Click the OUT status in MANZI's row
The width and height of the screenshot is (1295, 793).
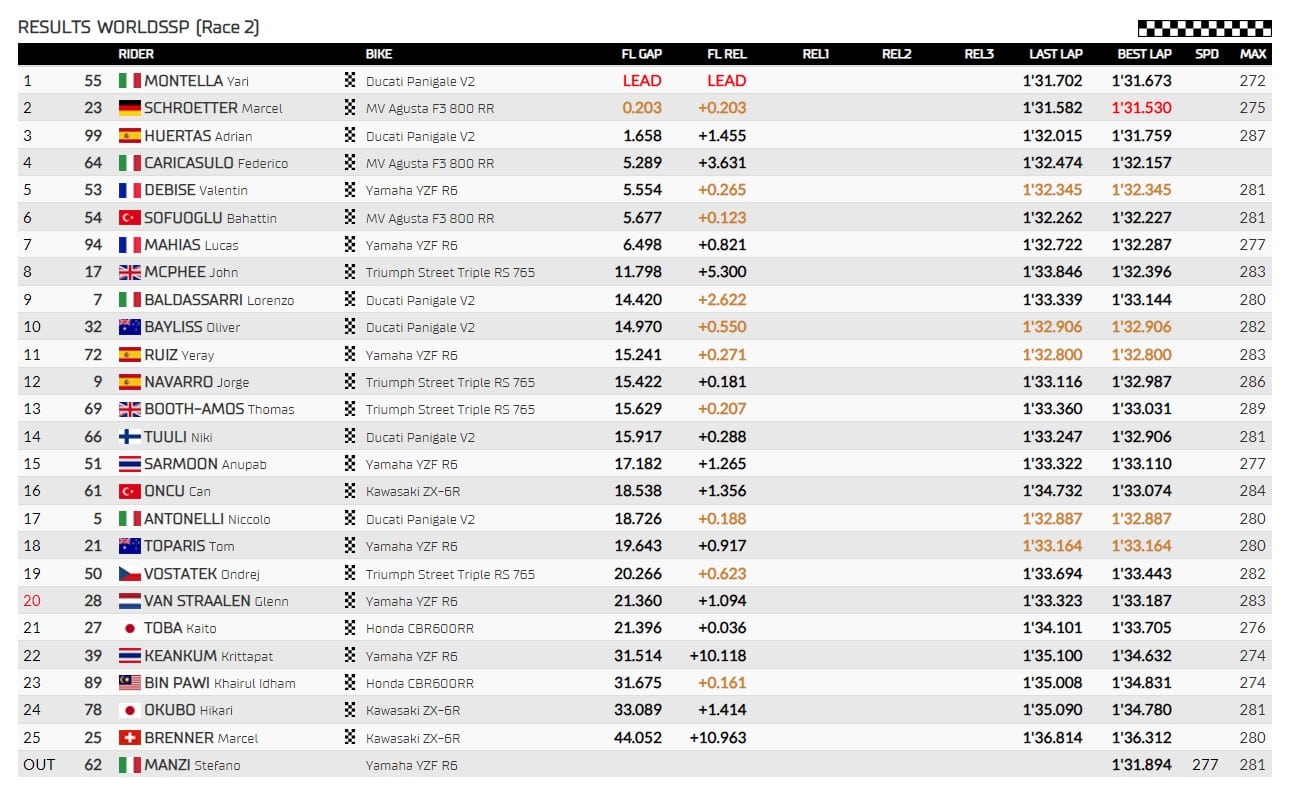39,765
